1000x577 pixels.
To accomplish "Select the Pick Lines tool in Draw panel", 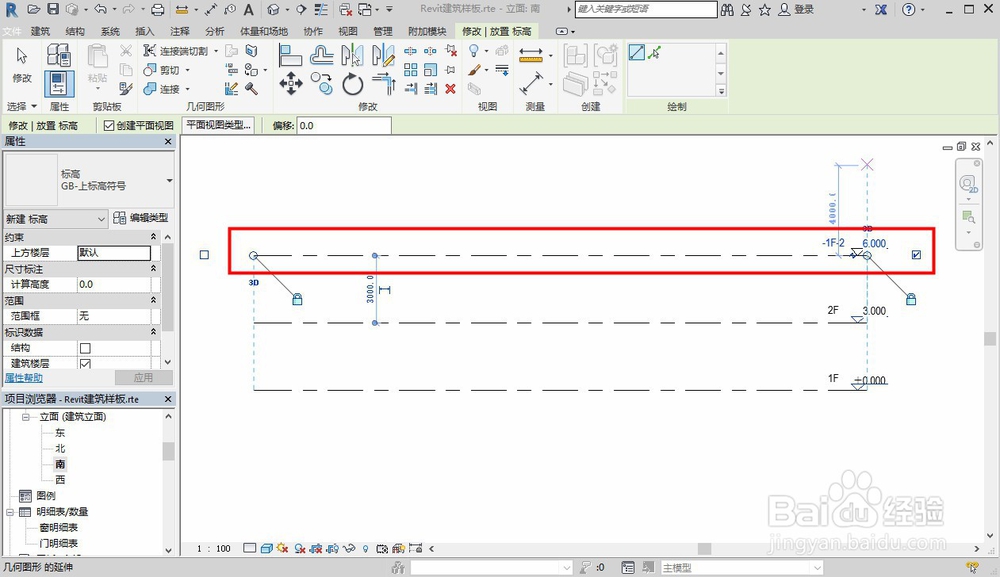I will pos(654,52).
